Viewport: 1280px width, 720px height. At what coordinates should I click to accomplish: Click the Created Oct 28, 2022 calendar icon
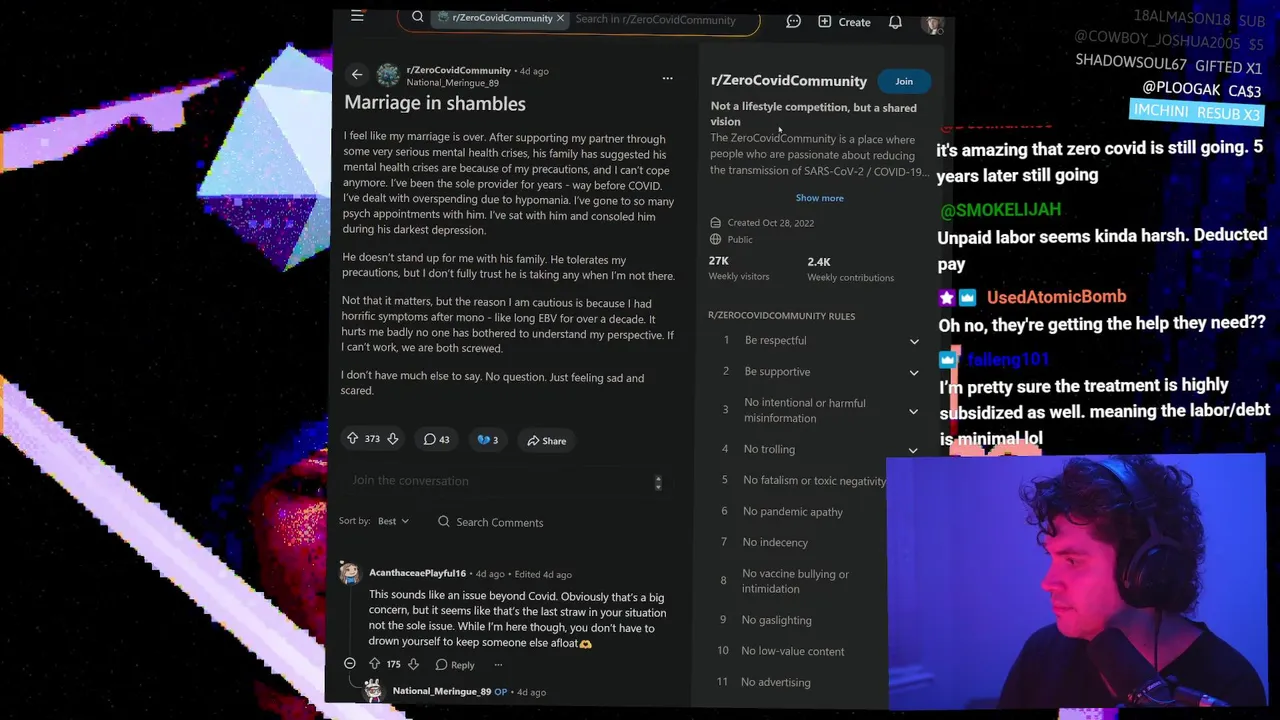click(715, 223)
